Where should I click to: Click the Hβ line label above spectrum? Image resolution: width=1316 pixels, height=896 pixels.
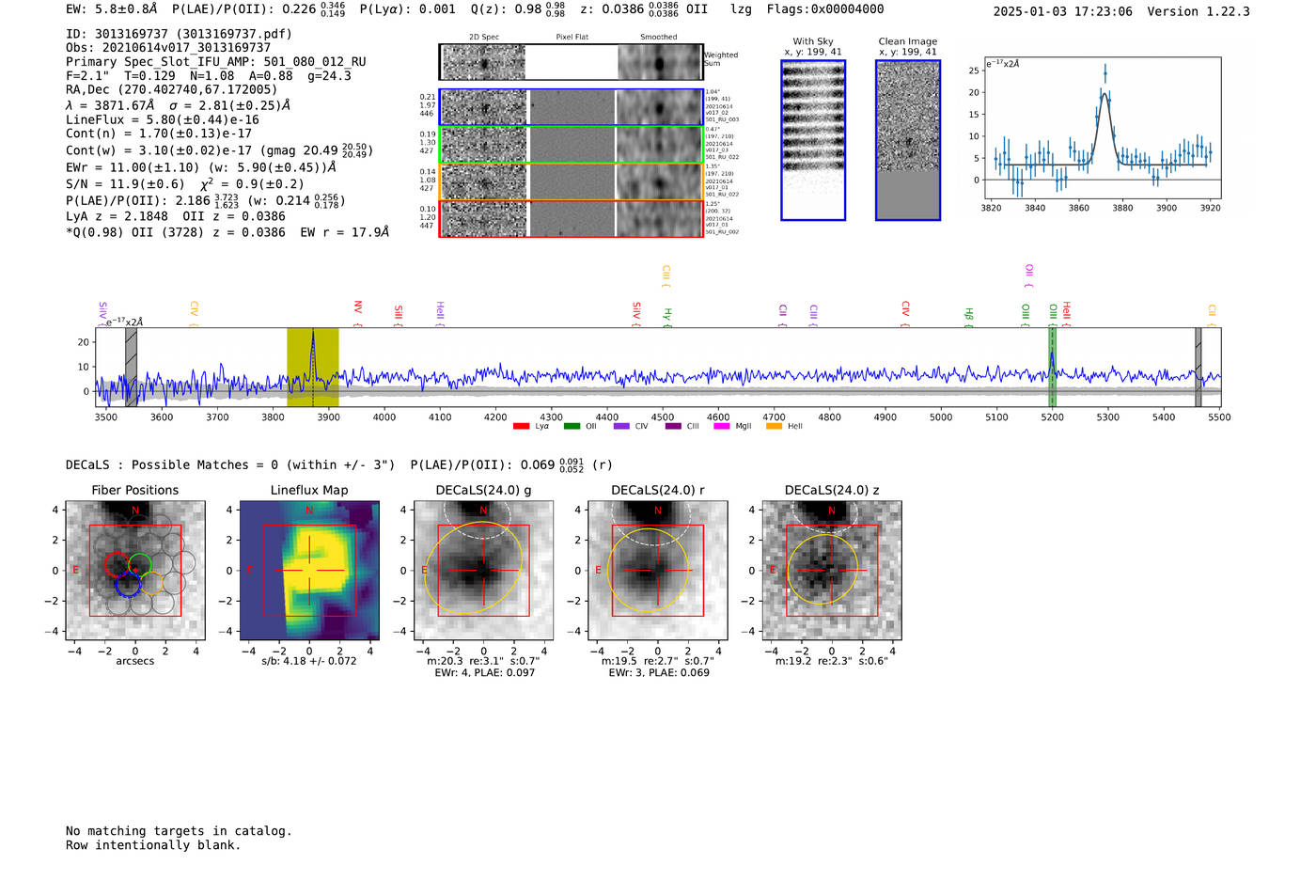click(x=968, y=316)
